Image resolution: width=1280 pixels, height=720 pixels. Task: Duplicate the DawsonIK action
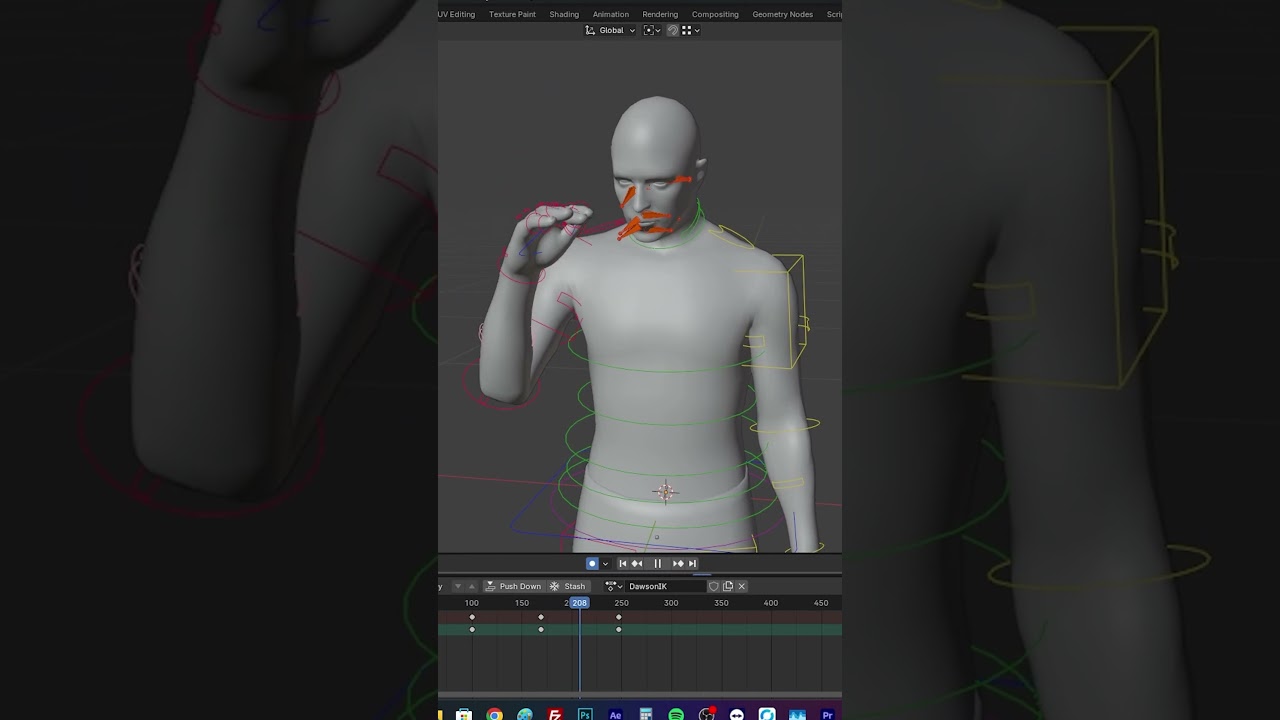[x=728, y=586]
